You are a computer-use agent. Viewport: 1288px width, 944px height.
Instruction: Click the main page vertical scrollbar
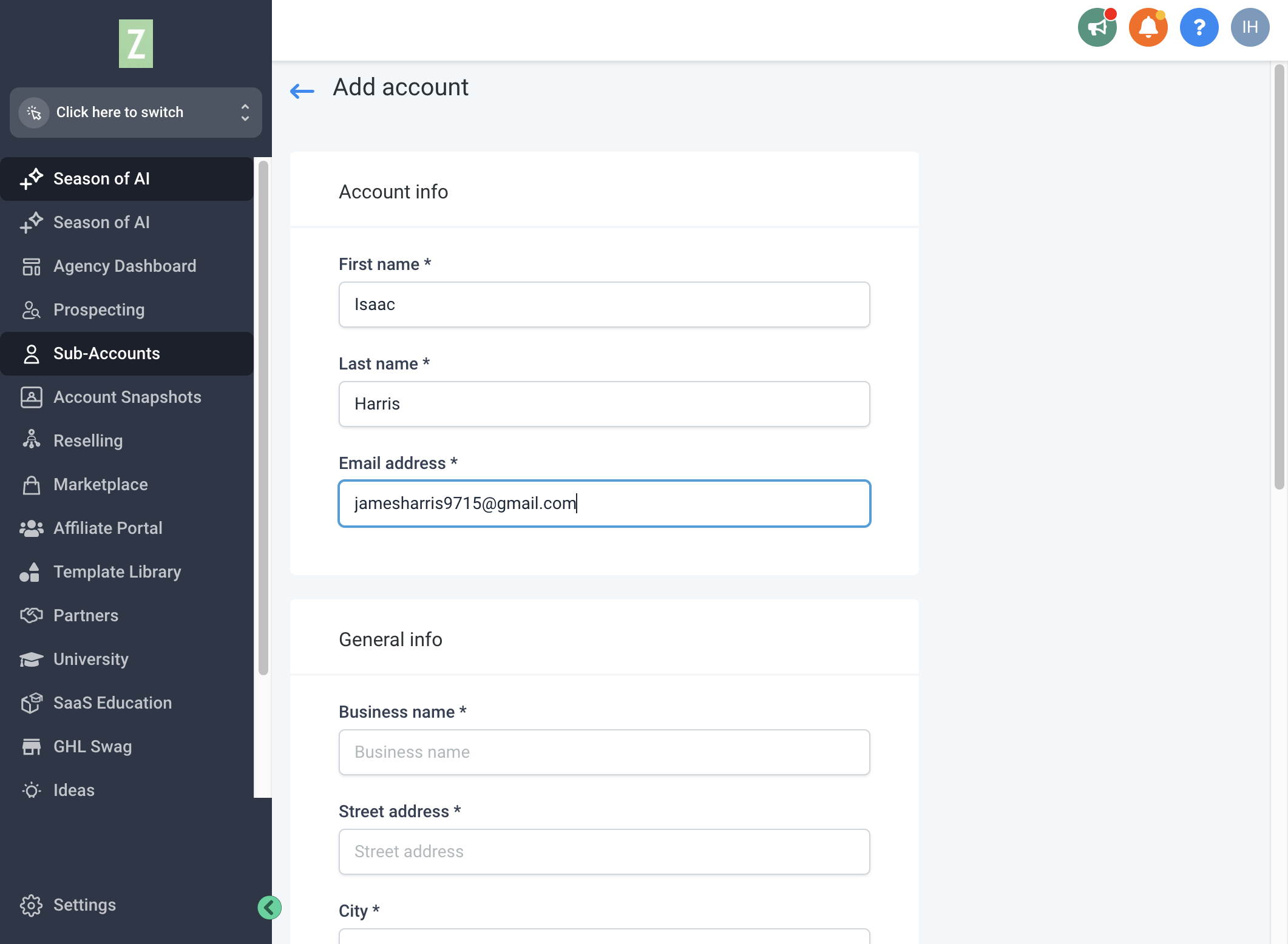click(1279, 276)
